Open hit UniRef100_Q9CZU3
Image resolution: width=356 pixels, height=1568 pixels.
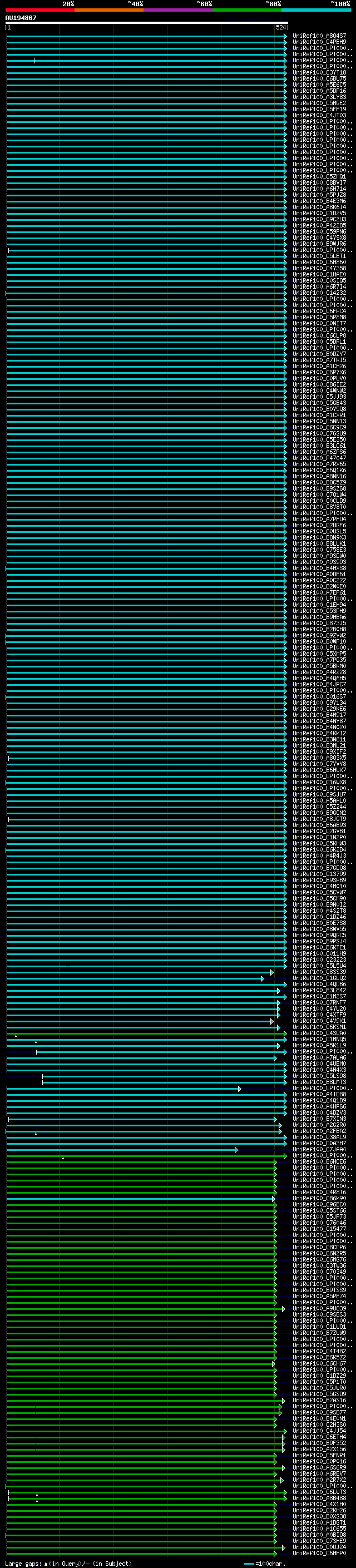(319, 219)
